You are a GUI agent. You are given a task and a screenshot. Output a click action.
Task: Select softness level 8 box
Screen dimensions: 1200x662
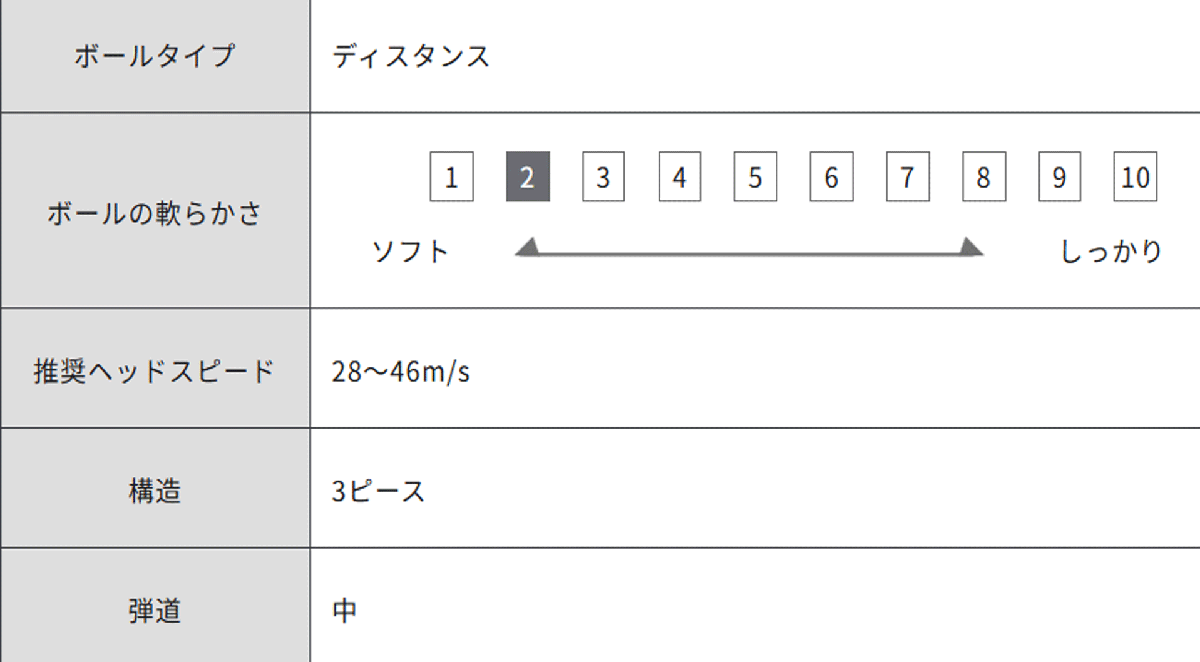(983, 178)
